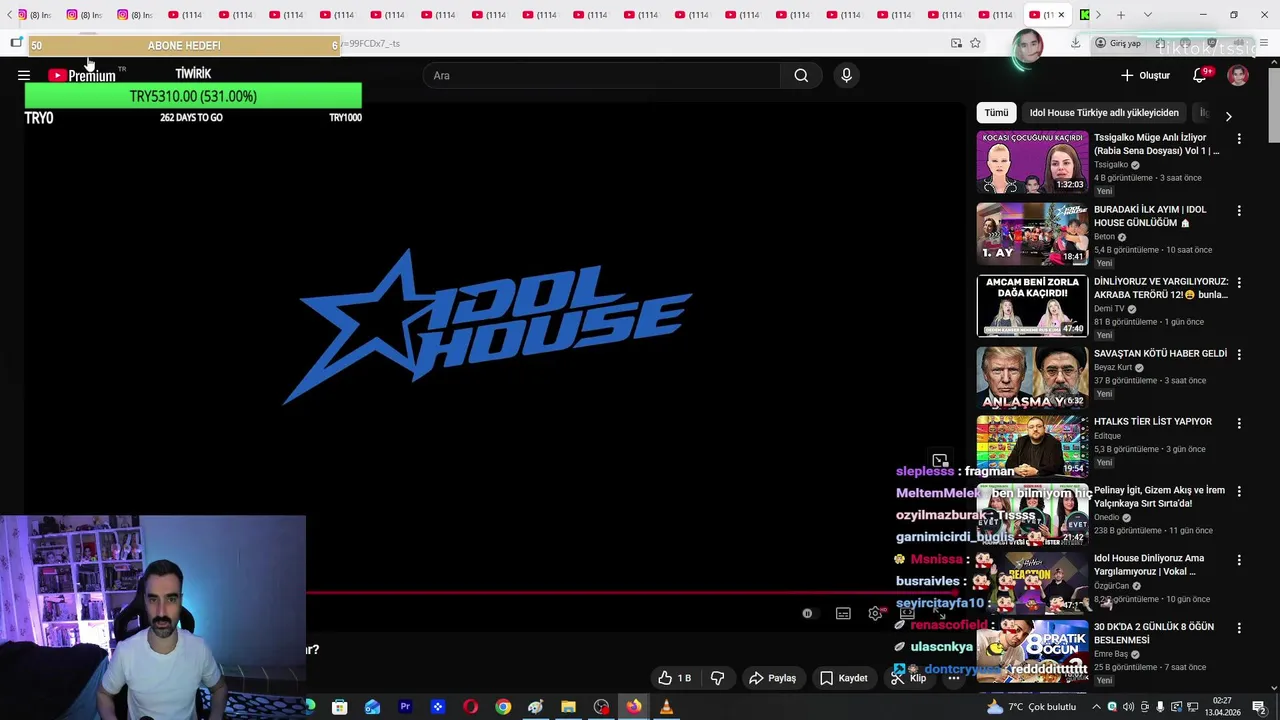Click the search magnifier button
1280x720 pixels.
(801, 75)
